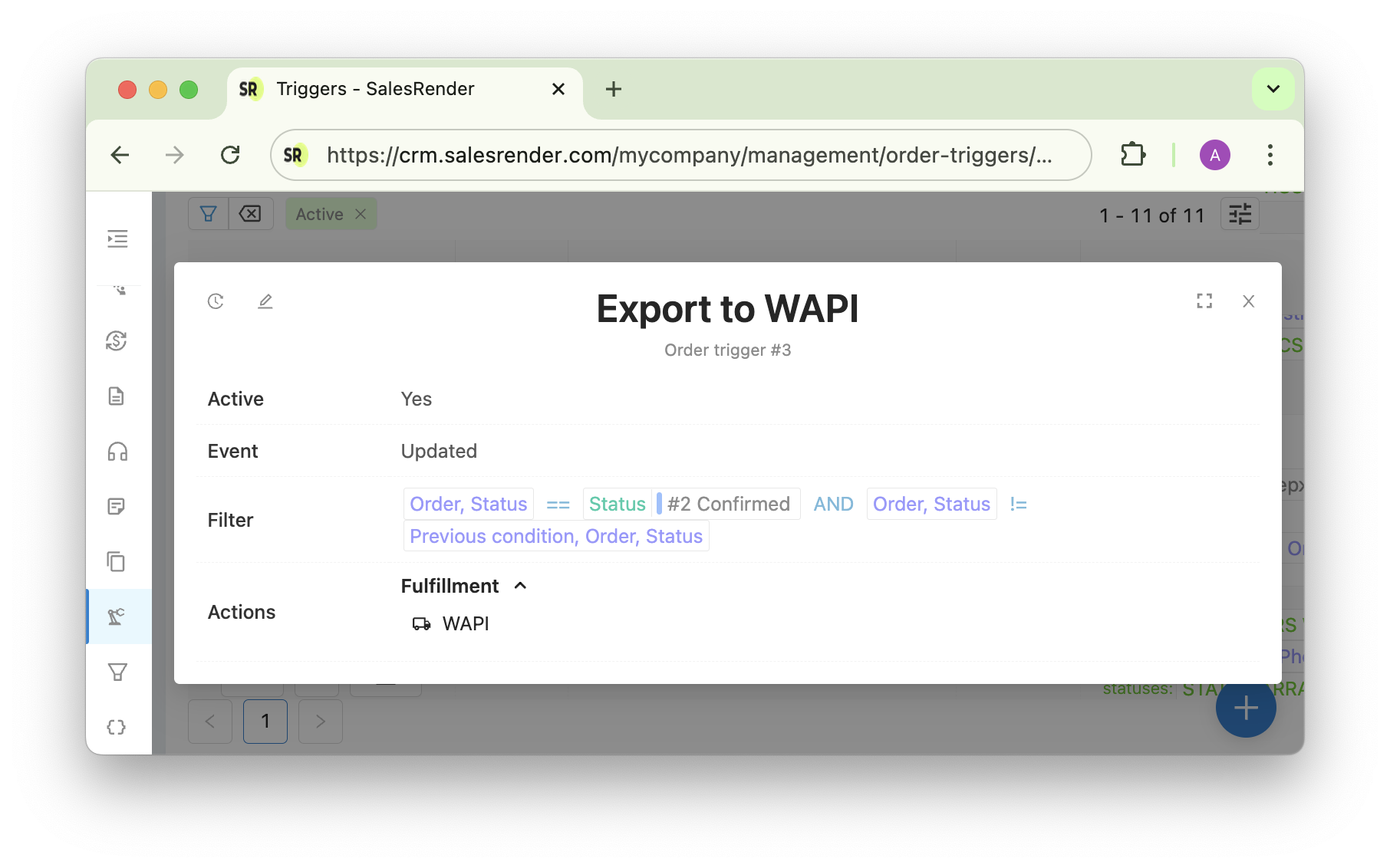Click the 1 - 11 of 11 counter
This screenshot has width=1390, height=868.
[x=1151, y=215]
